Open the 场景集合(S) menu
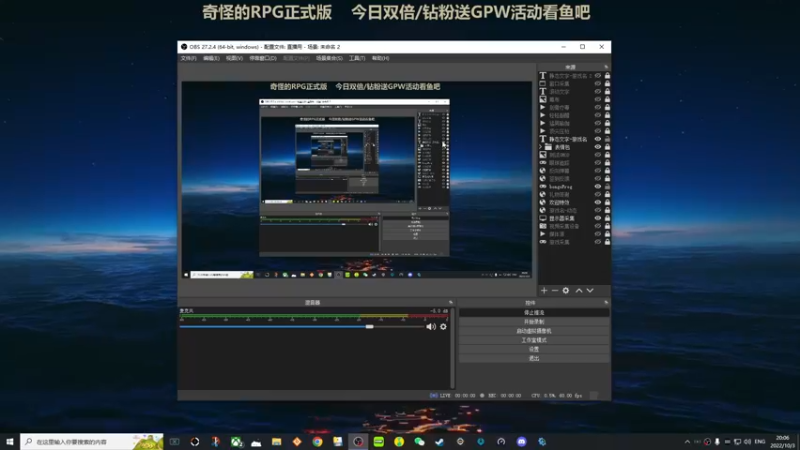 tap(329, 58)
